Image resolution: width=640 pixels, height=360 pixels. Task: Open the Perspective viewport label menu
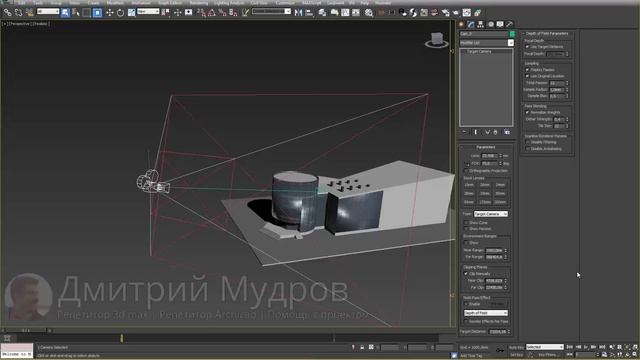tap(20, 24)
